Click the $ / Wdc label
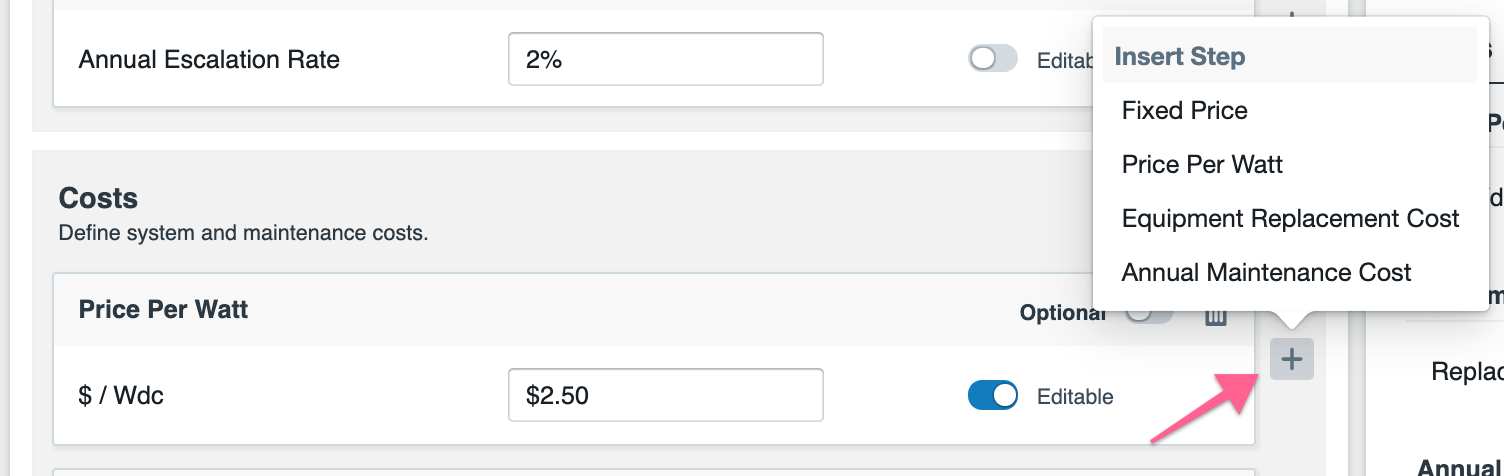The height and width of the screenshot is (476, 1504). (121, 395)
